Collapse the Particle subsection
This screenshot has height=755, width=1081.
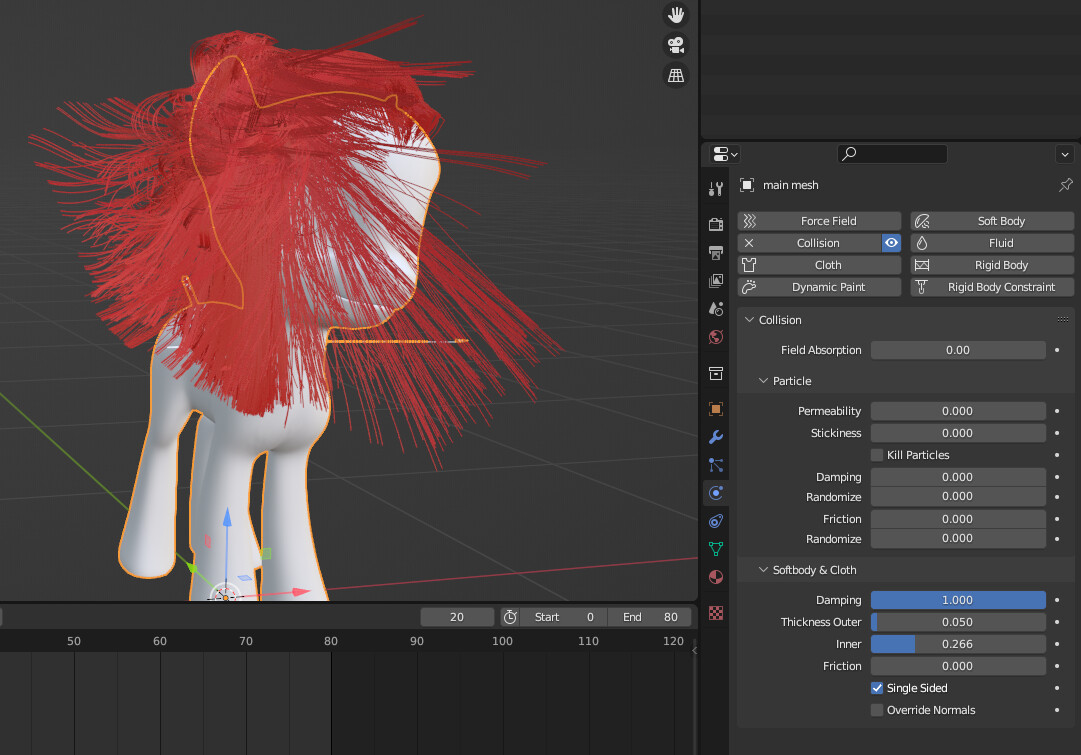[763, 381]
